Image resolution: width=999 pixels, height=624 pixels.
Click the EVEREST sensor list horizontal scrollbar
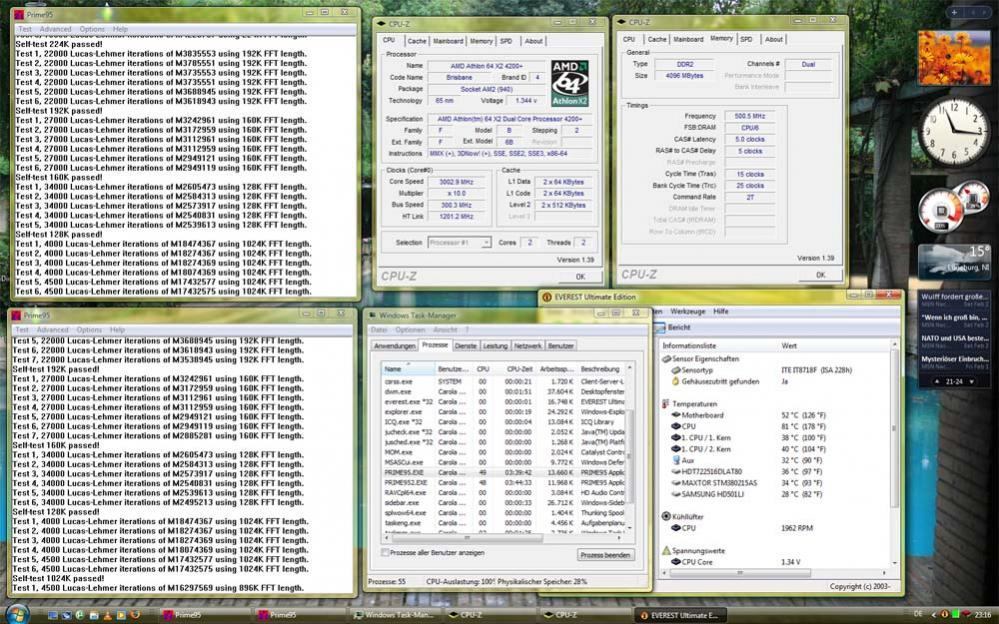tap(775, 573)
